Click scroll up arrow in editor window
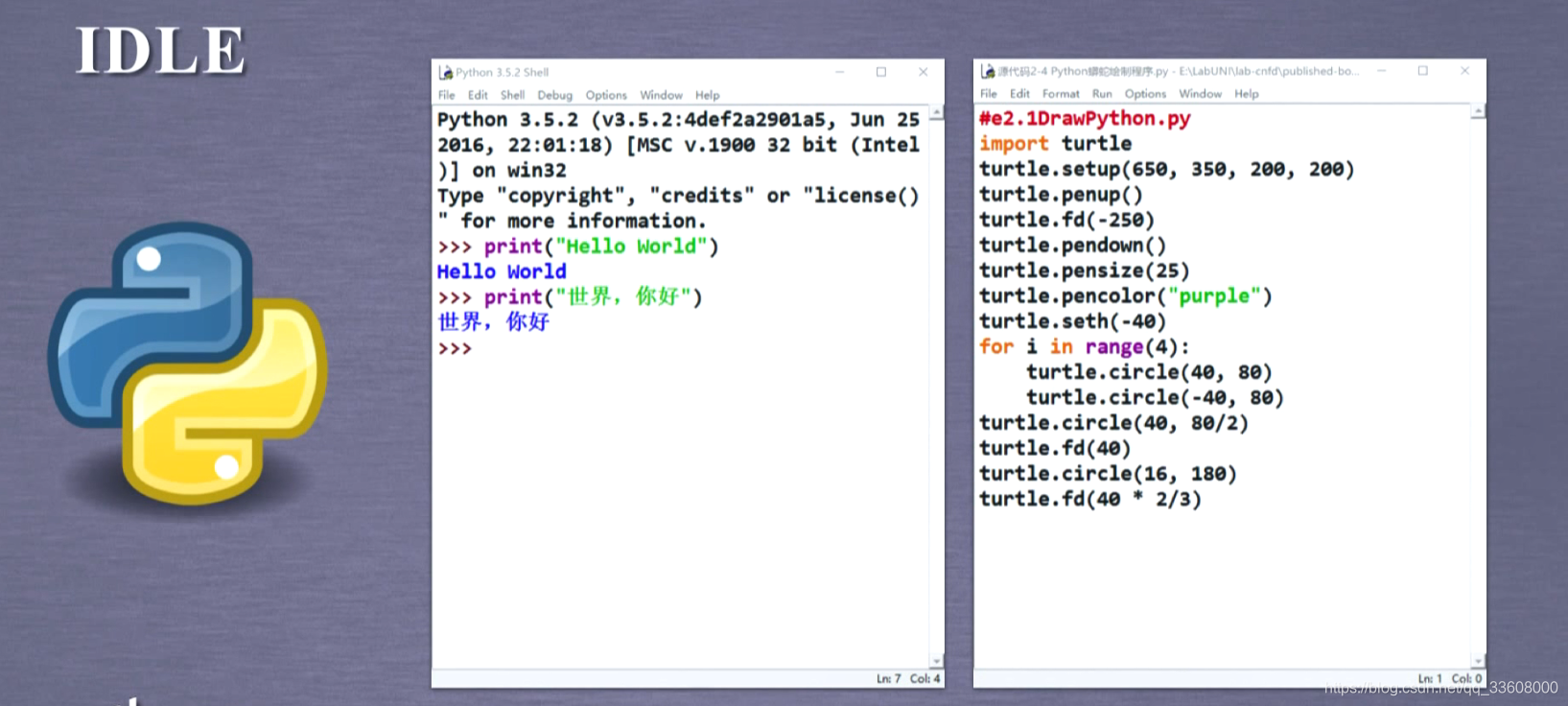1568x706 pixels. [x=1478, y=112]
